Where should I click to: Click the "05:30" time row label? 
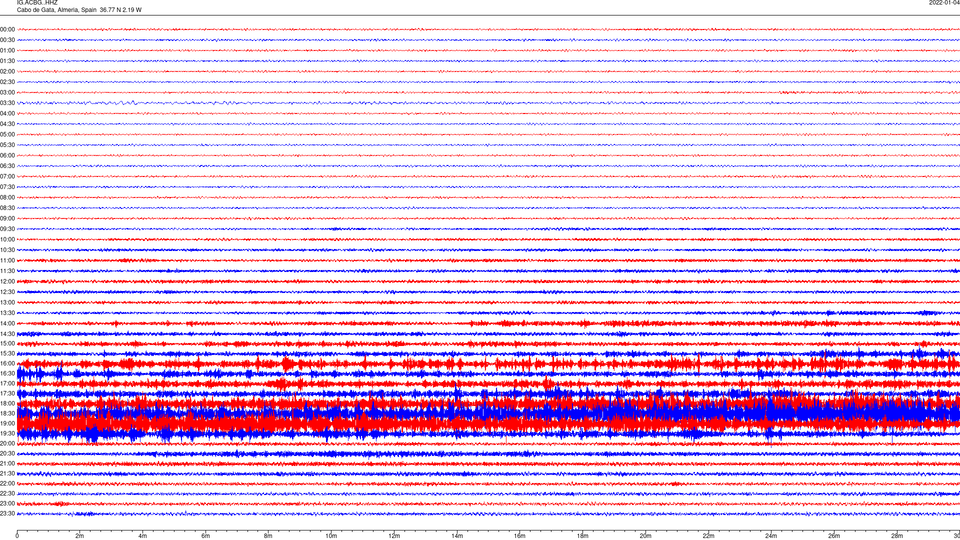[x=7, y=145]
